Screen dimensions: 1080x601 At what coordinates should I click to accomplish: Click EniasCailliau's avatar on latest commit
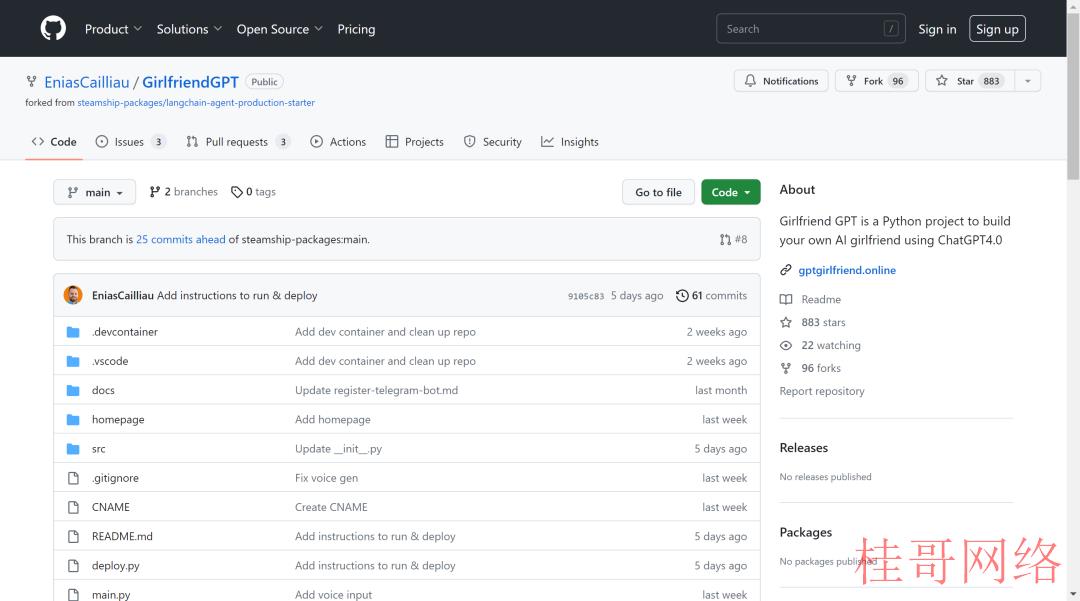[73, 295]
